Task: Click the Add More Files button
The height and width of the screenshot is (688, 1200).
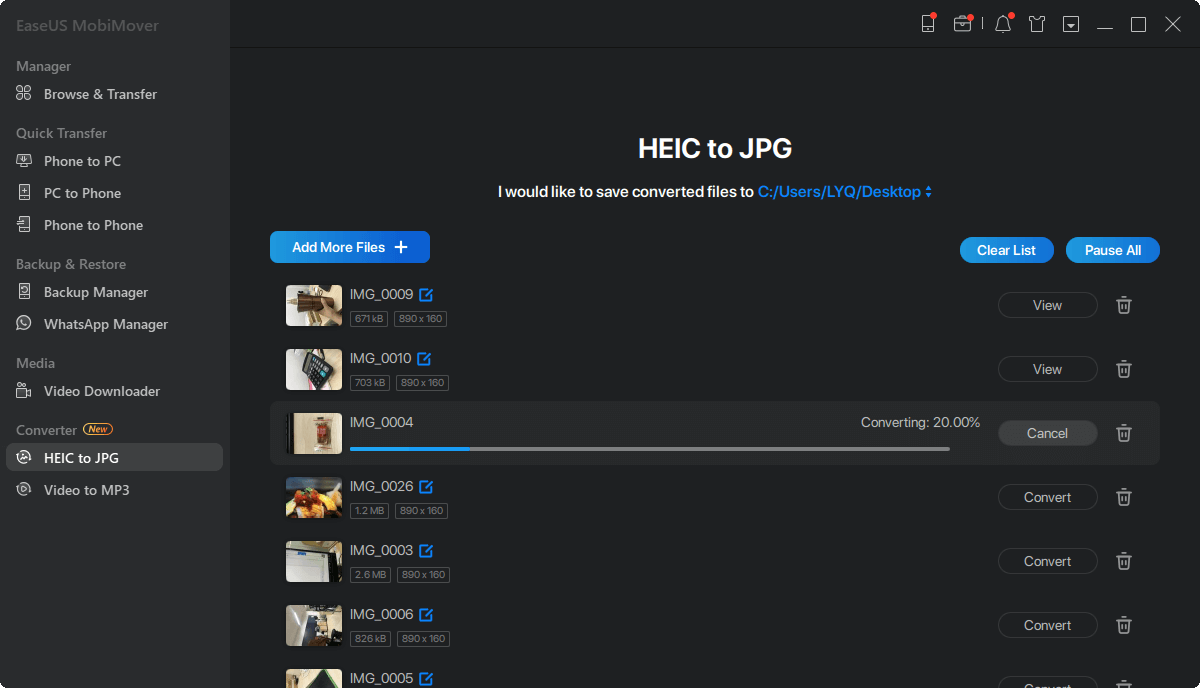Action: tap(349, 247)
